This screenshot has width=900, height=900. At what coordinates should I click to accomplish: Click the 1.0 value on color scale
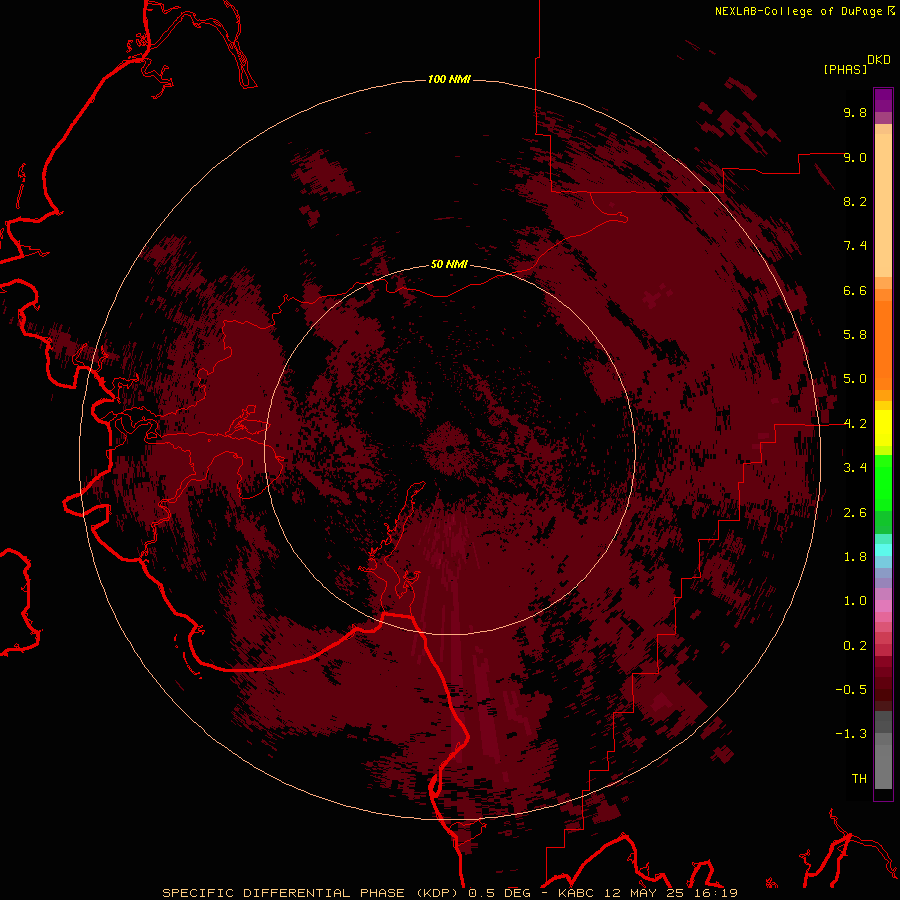[855, 601]
